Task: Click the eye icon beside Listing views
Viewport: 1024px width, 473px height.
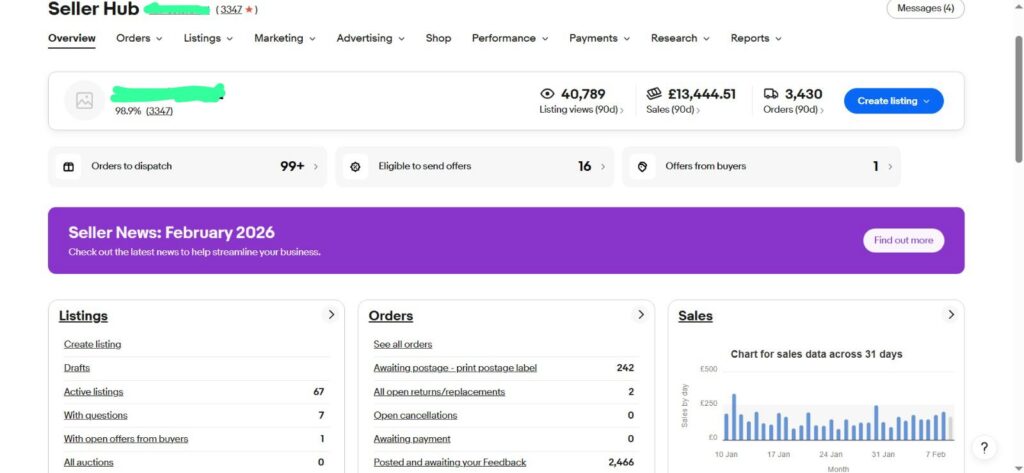Action: [x=547, y=94]
